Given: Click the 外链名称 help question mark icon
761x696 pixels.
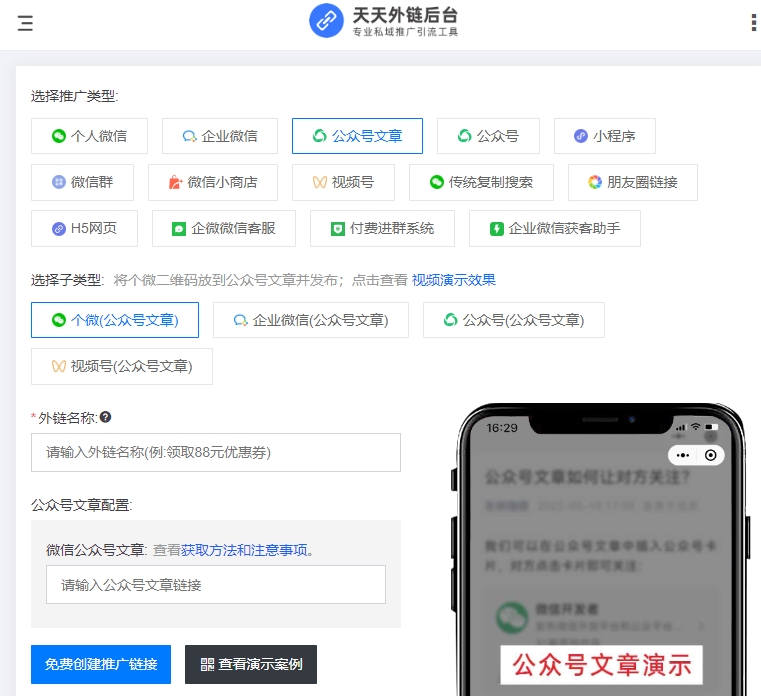Looking at the screenshot, I should pos(105,417).
